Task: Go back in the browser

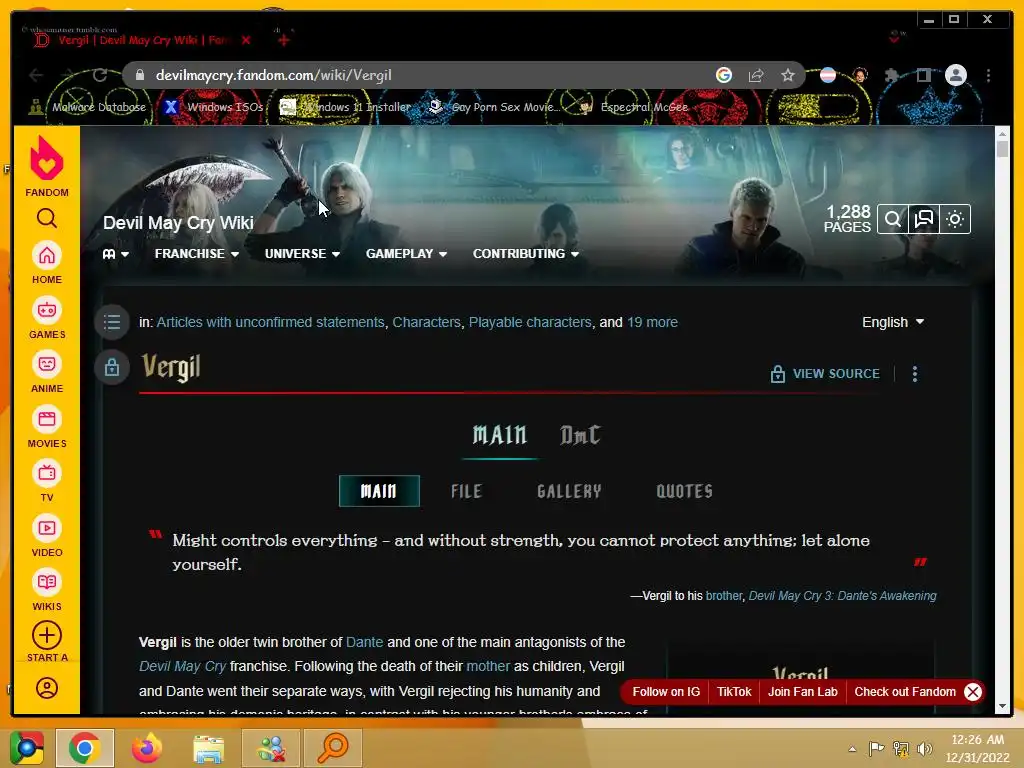Action: click(x=36, y=75)
